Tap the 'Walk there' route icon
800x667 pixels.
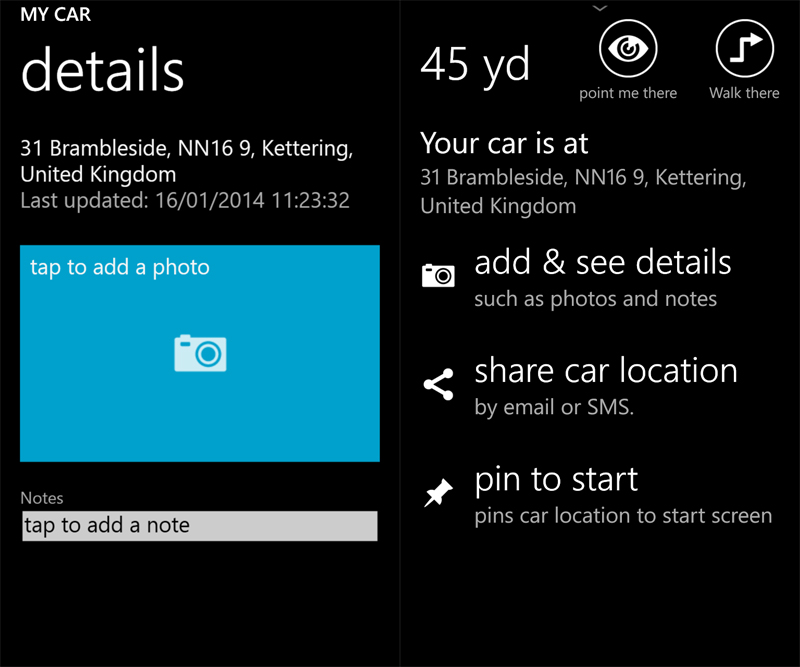[744, 46]
